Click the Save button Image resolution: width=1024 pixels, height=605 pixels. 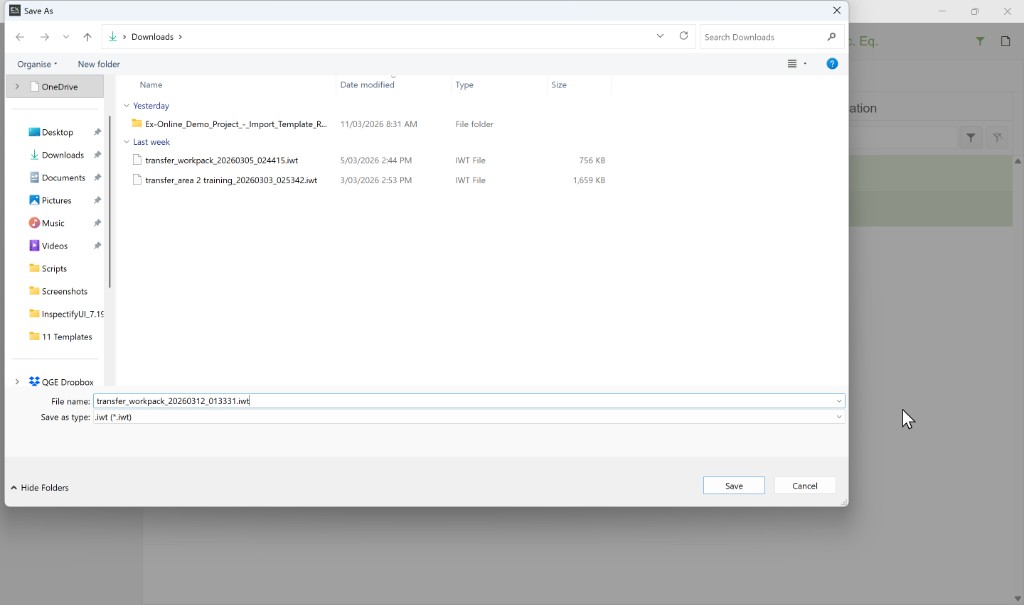click(x=734, y=485)
